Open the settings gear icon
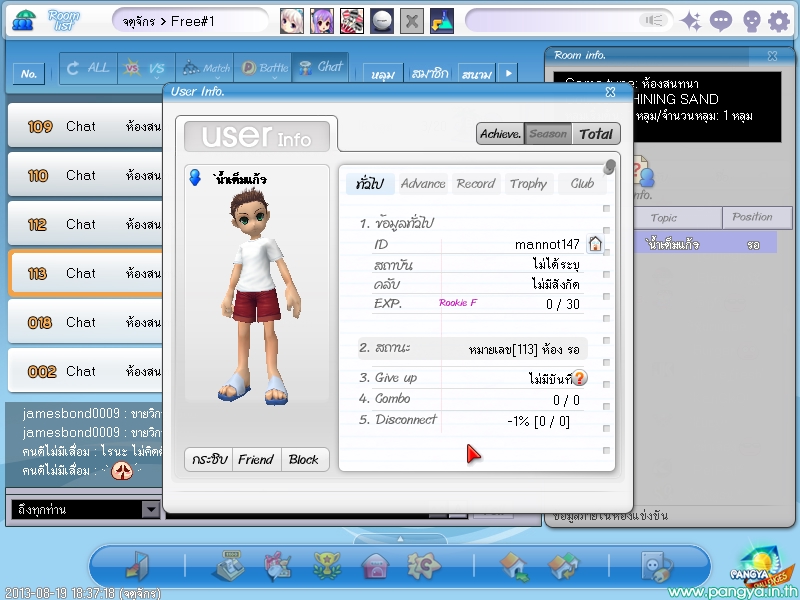Image resolution: width=800 pixels, height=600 pixels. pos(779,21)
